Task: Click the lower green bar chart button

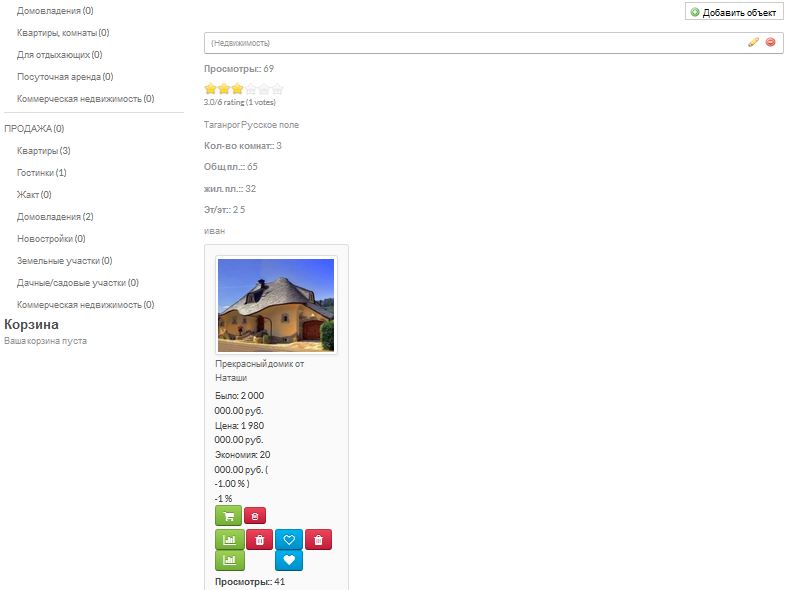Action: click(x=230, y=561)
